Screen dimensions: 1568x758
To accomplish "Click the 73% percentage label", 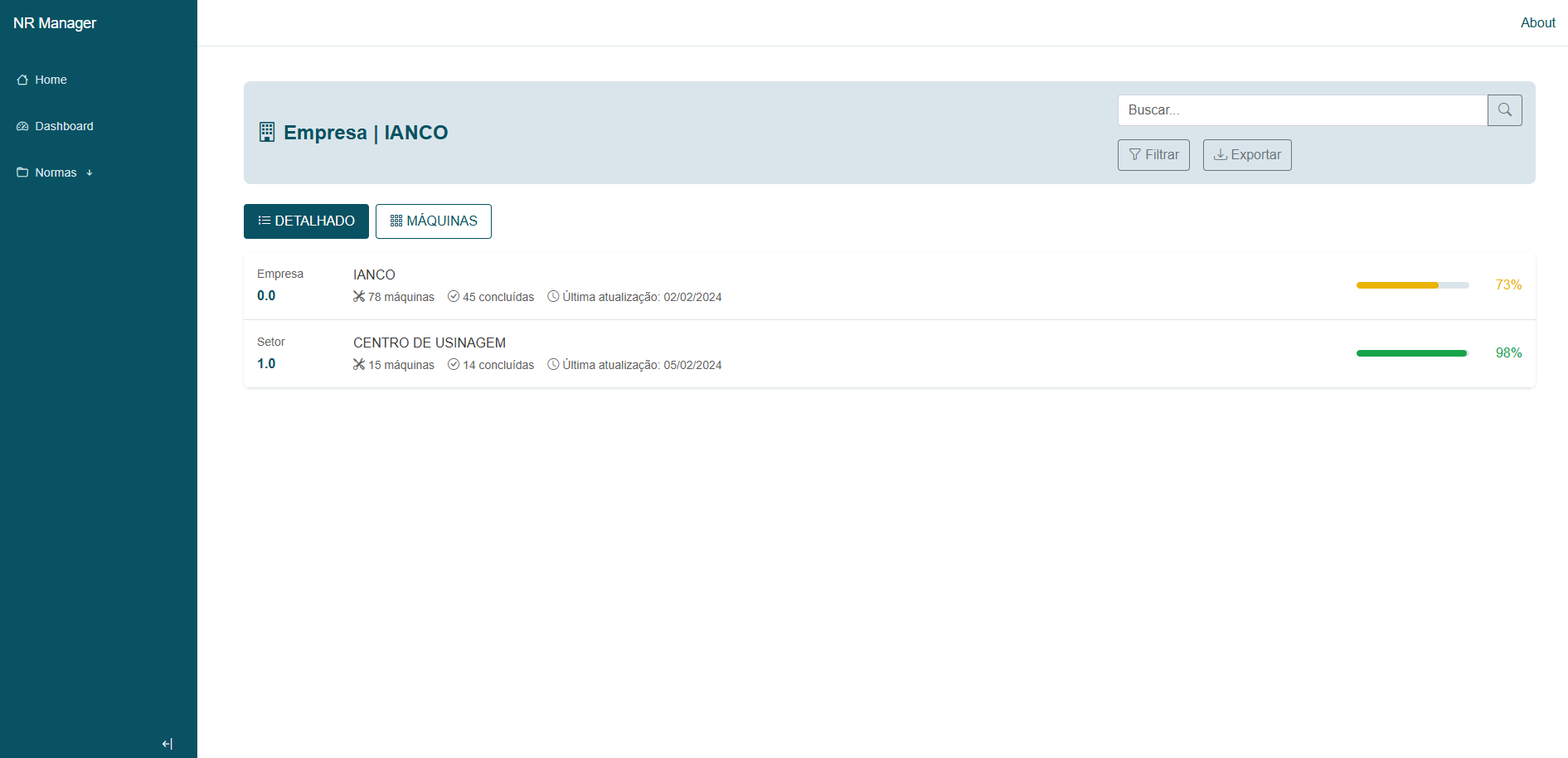I will 1508,285.
